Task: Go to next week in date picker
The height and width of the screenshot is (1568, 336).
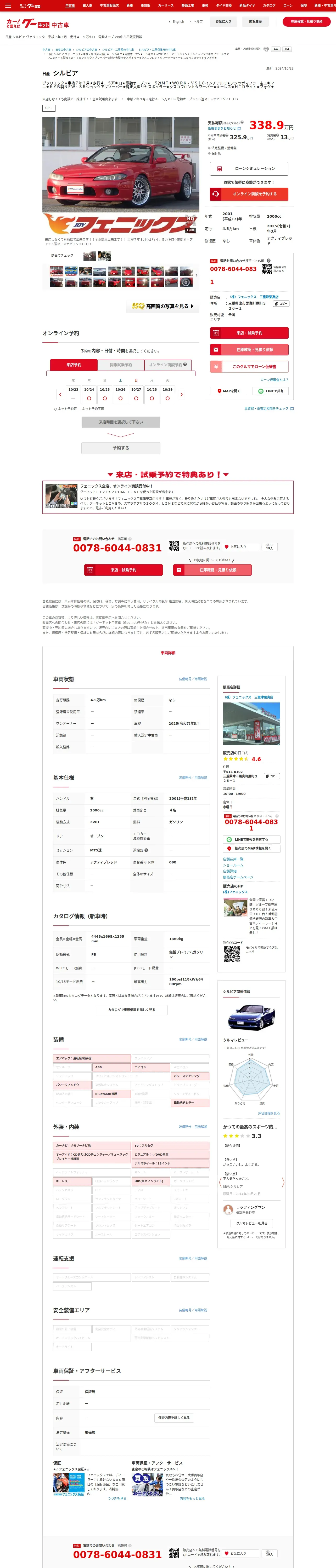Action: point(181,394)
